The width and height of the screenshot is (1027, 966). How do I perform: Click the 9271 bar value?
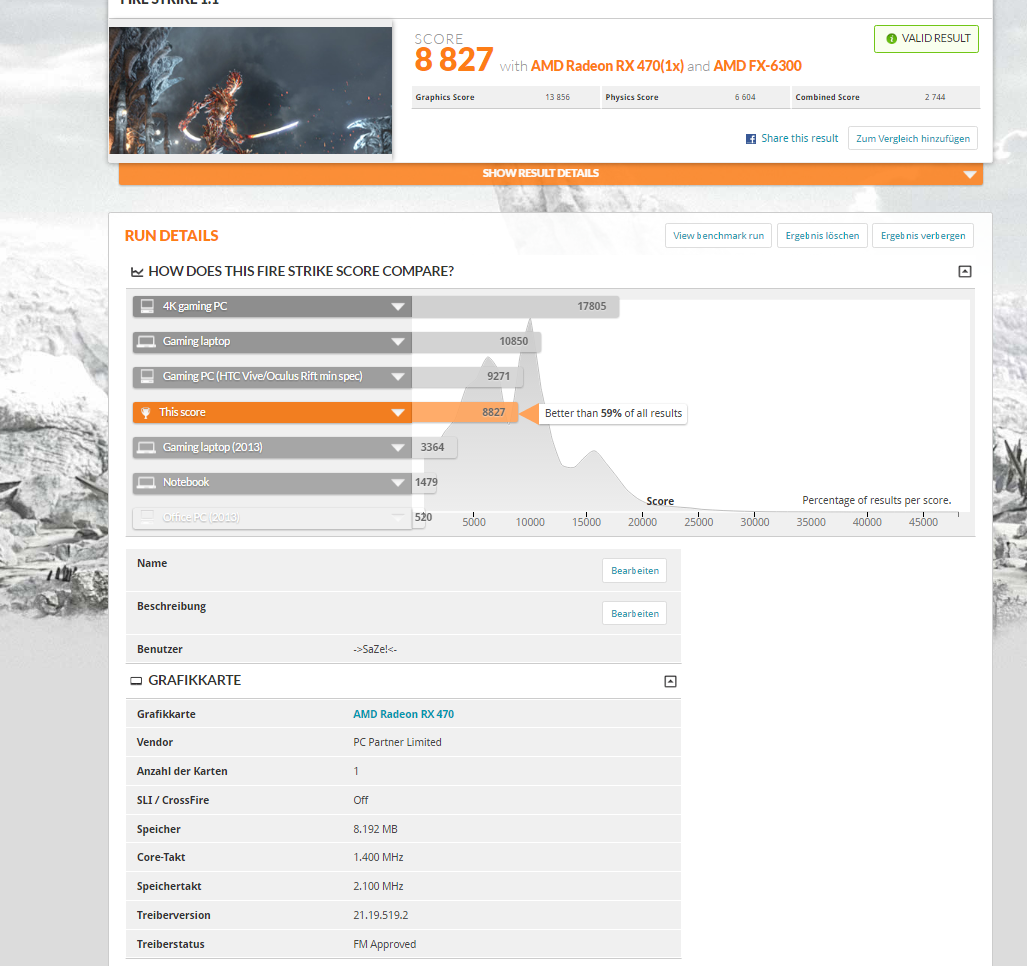coord(498,377)
